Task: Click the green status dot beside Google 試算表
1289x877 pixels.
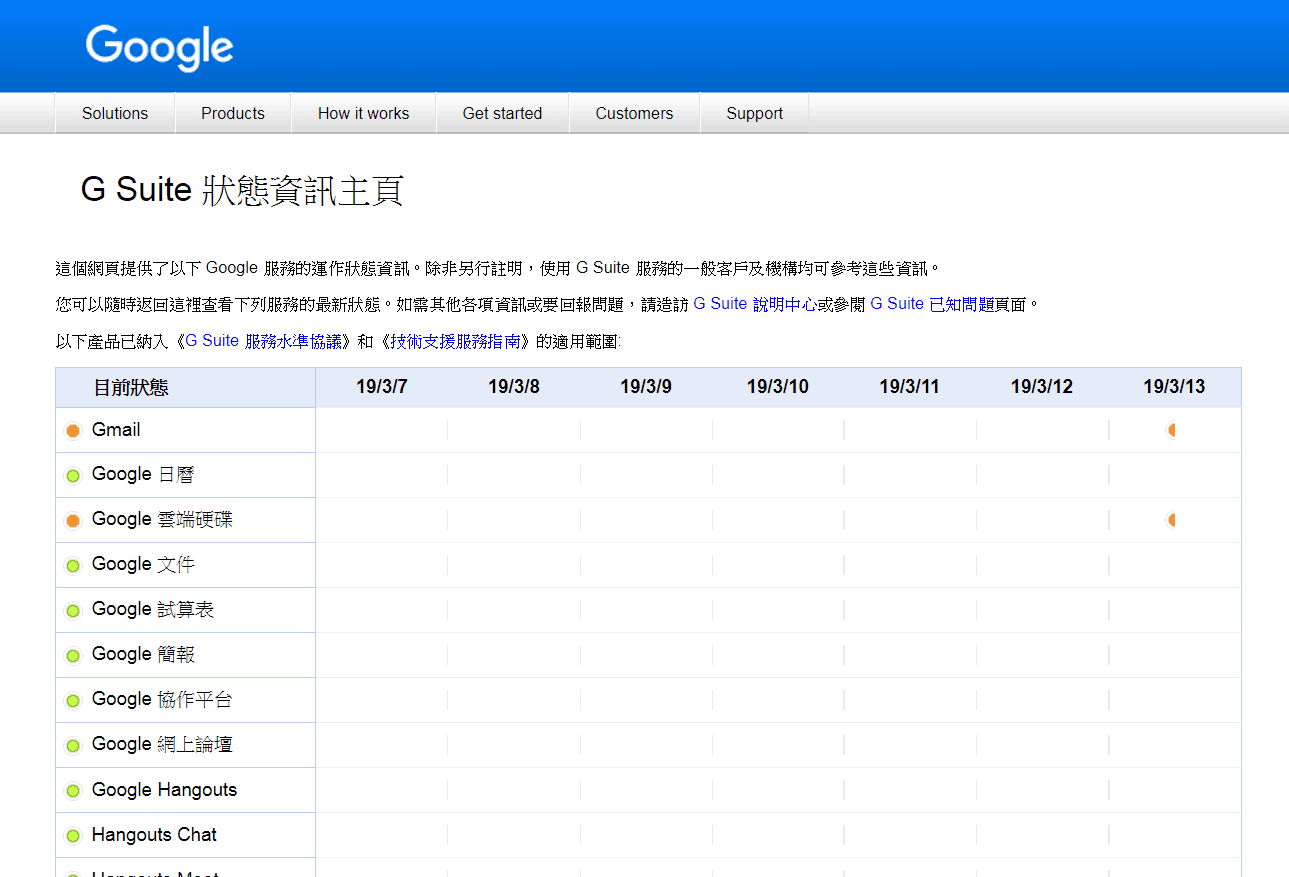Action: [73, 611]
